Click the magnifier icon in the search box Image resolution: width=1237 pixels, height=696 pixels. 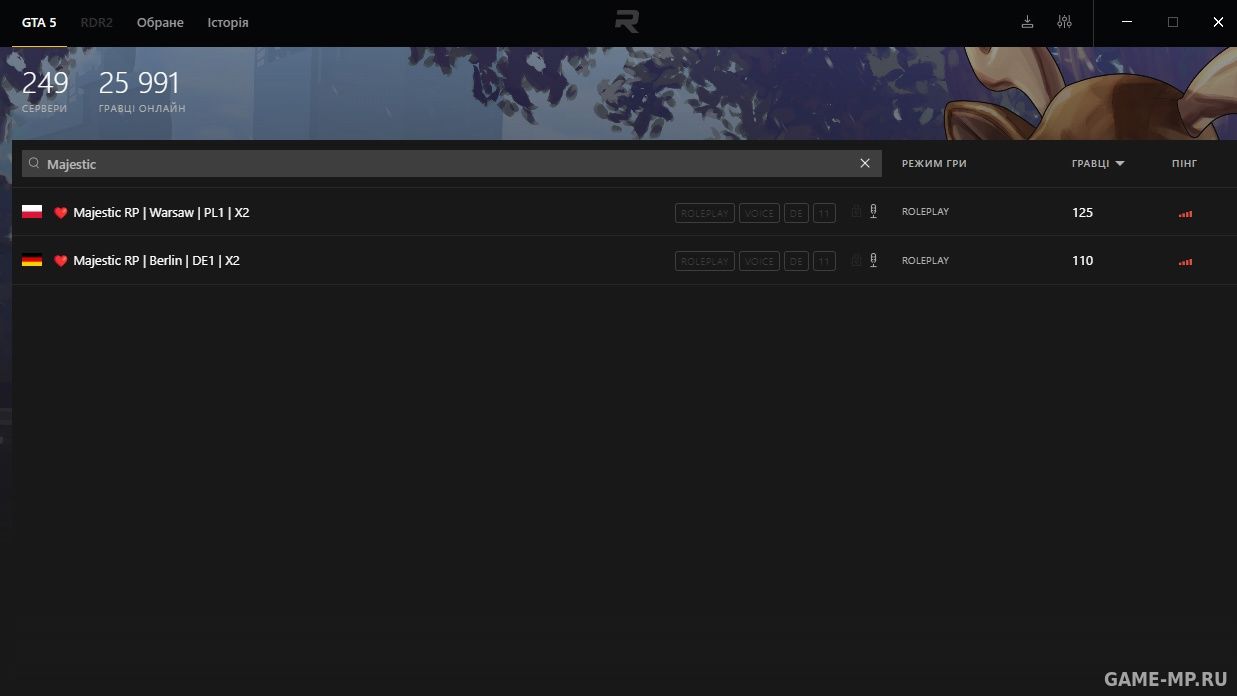click(x=34, y=163)
